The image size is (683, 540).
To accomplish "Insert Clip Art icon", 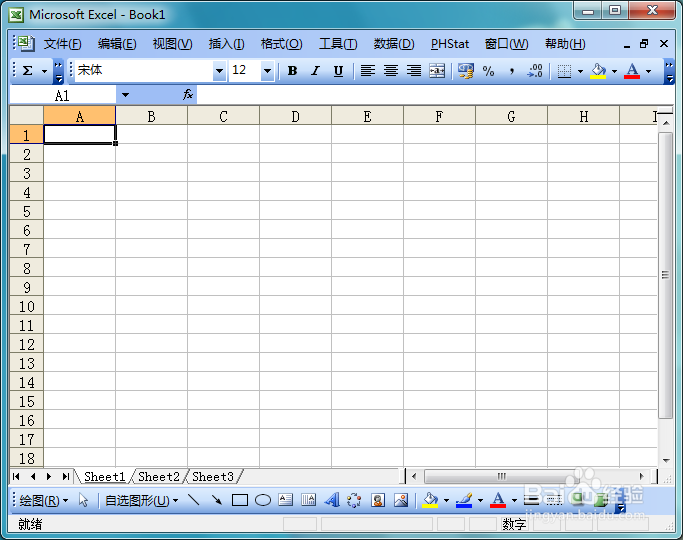I will tap(378, 500).
